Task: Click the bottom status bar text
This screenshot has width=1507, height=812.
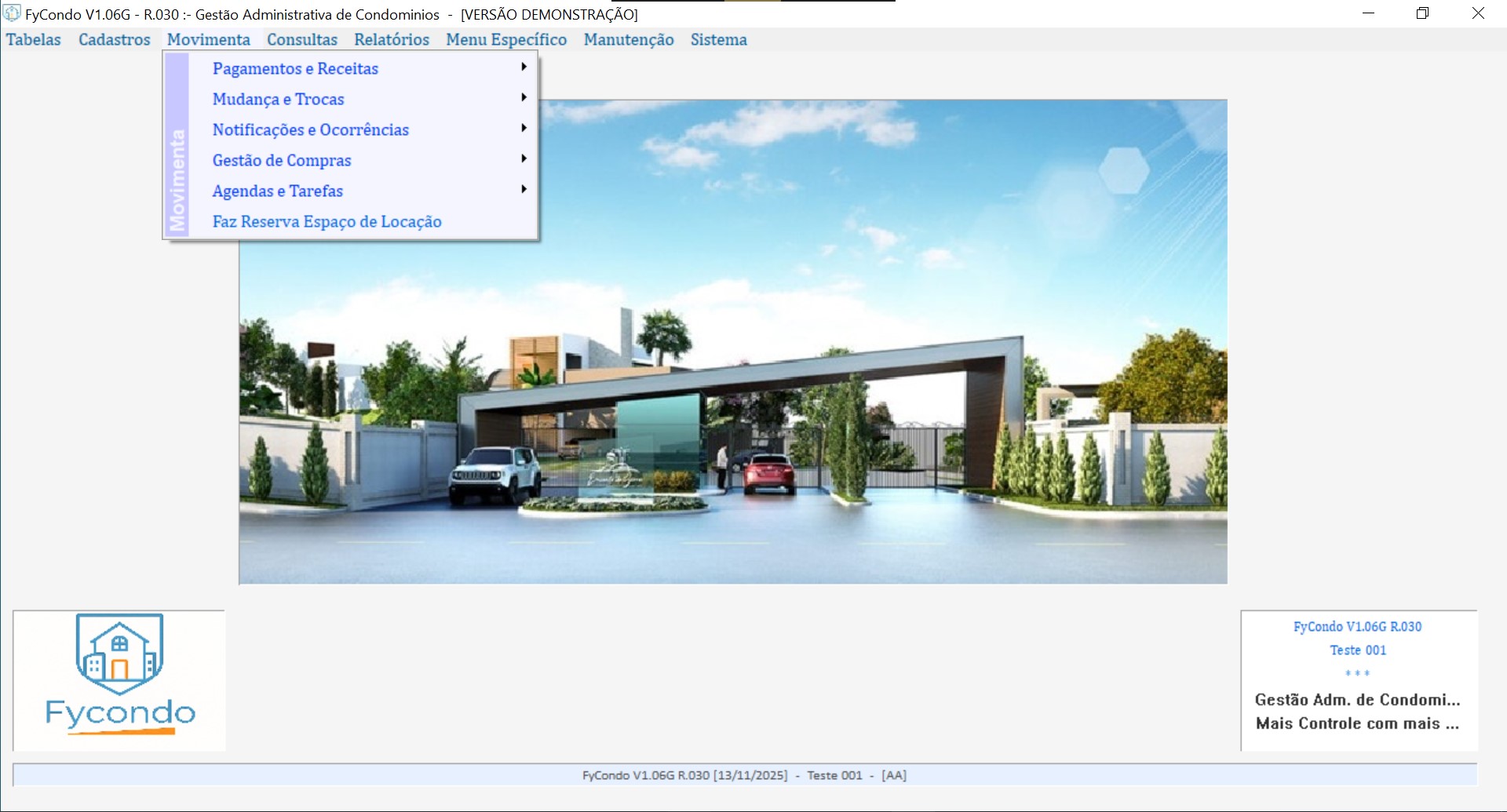Action: click(744, 775)
